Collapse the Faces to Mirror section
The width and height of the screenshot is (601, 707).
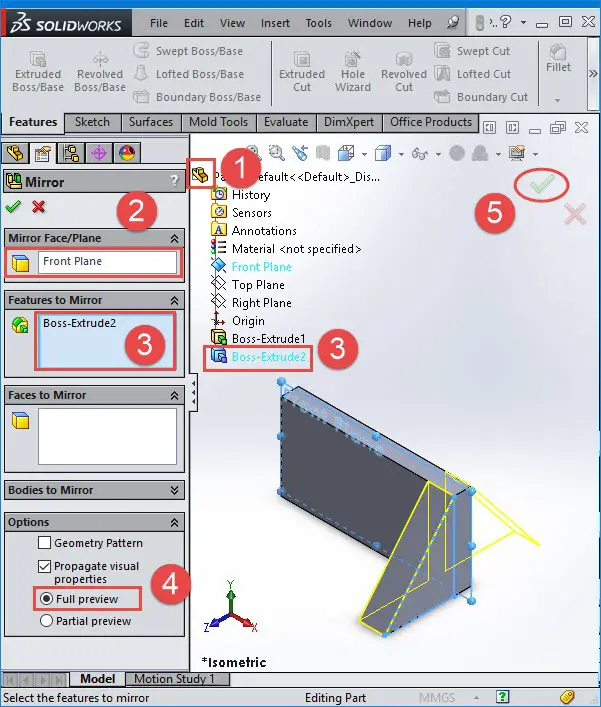tap(174, 395)
